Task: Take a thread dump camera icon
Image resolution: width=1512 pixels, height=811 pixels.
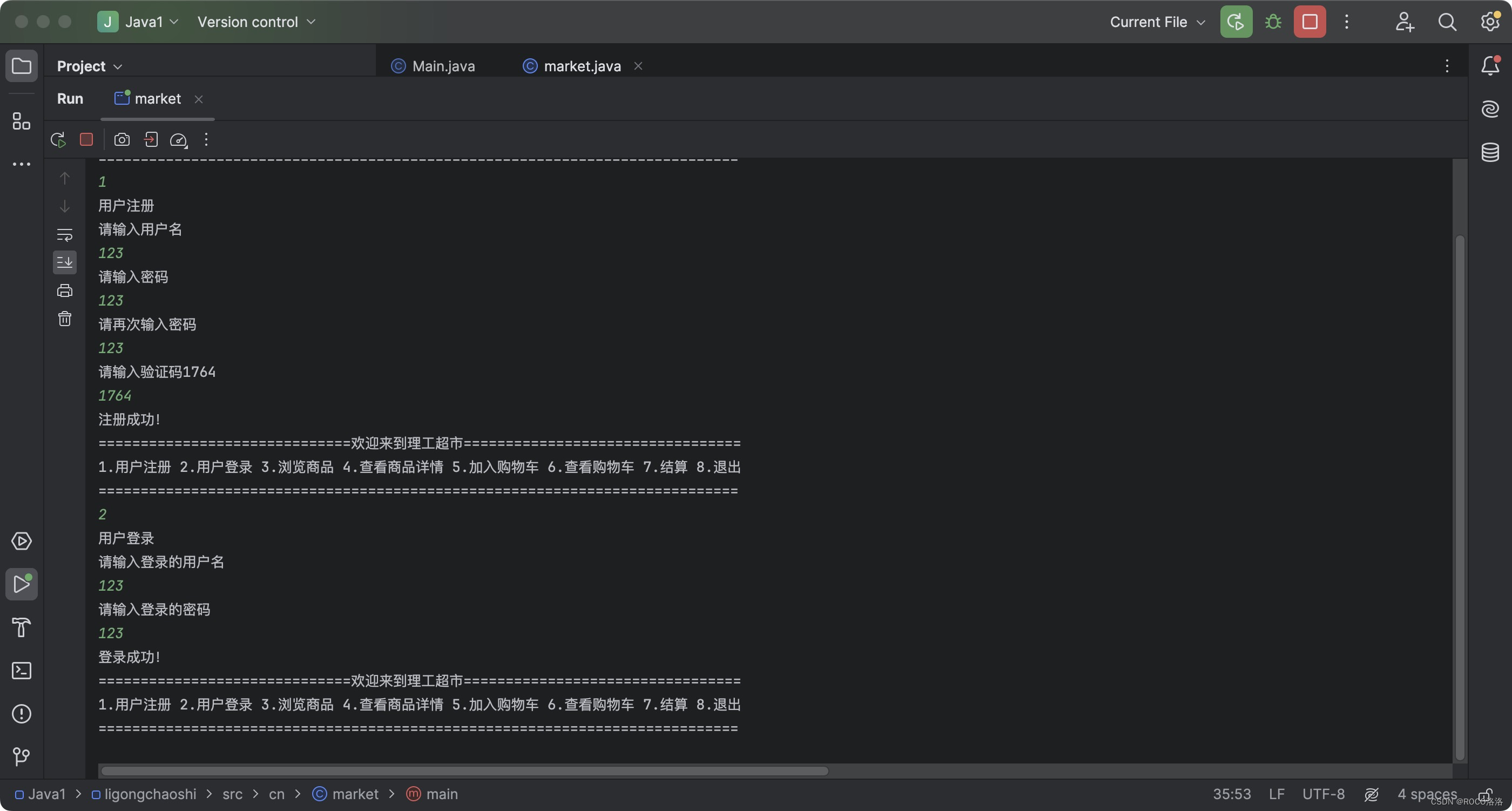Action: (122, 140)
